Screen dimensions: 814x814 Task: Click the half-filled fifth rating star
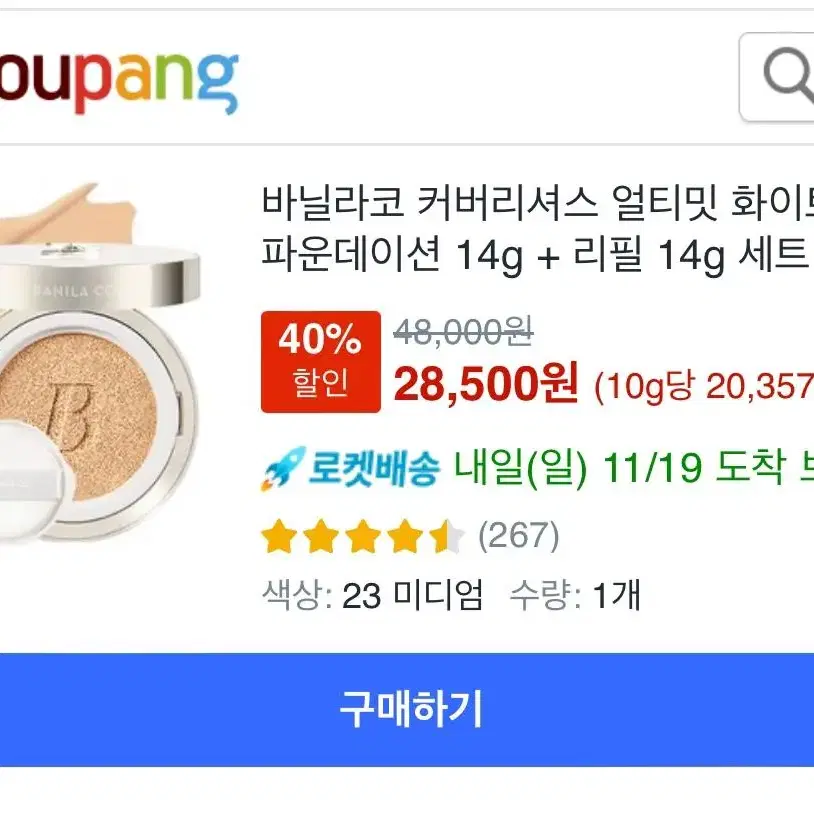point(447,536)
